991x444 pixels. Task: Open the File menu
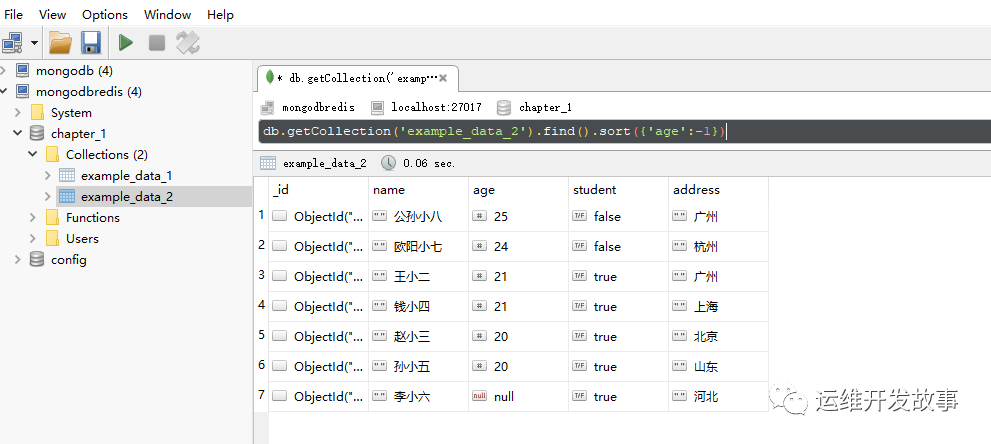pyautogui.click(x=13, y=15)
